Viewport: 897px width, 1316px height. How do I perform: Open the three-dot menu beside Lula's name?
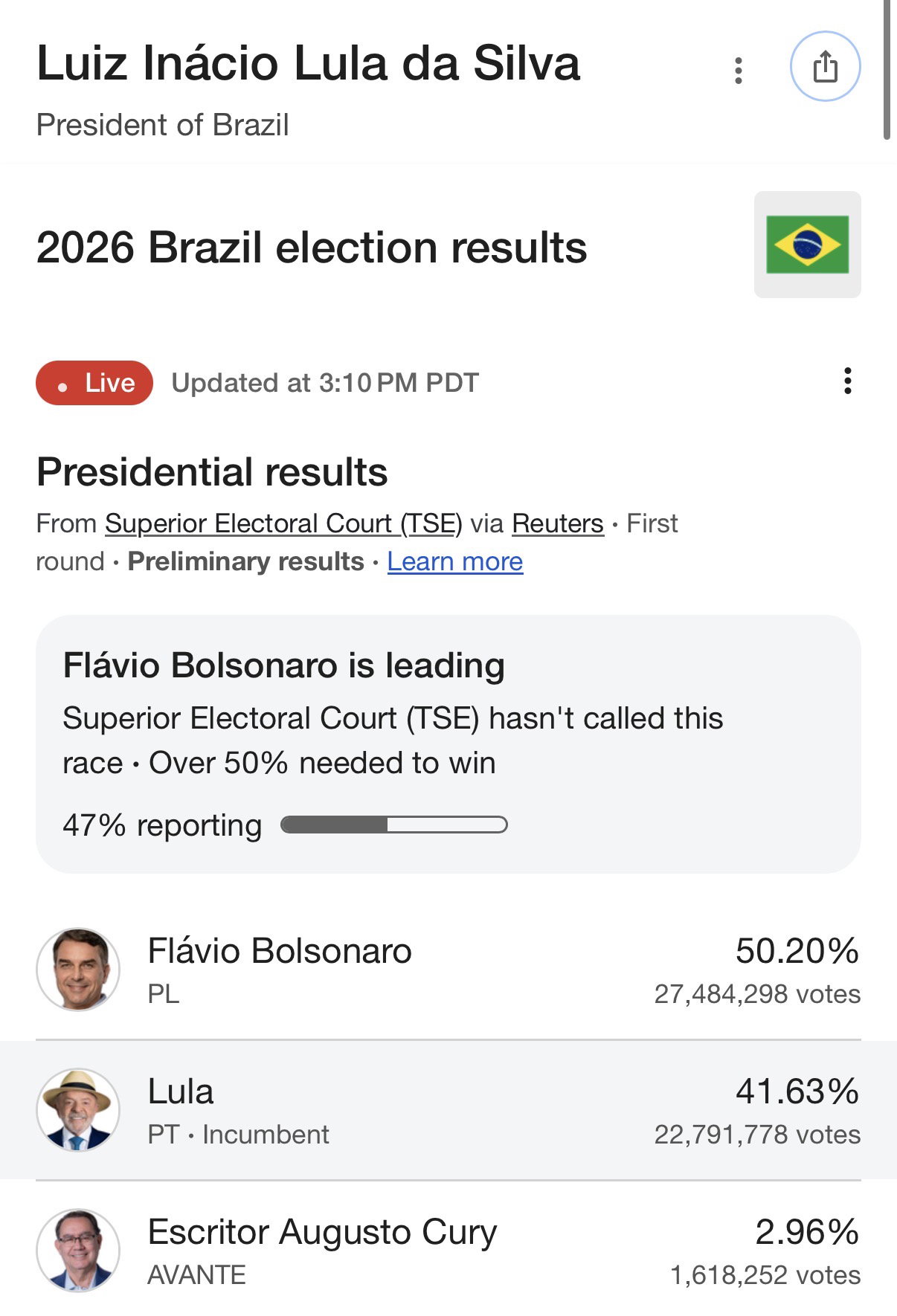pyautogui.click(x=738, y=71)
